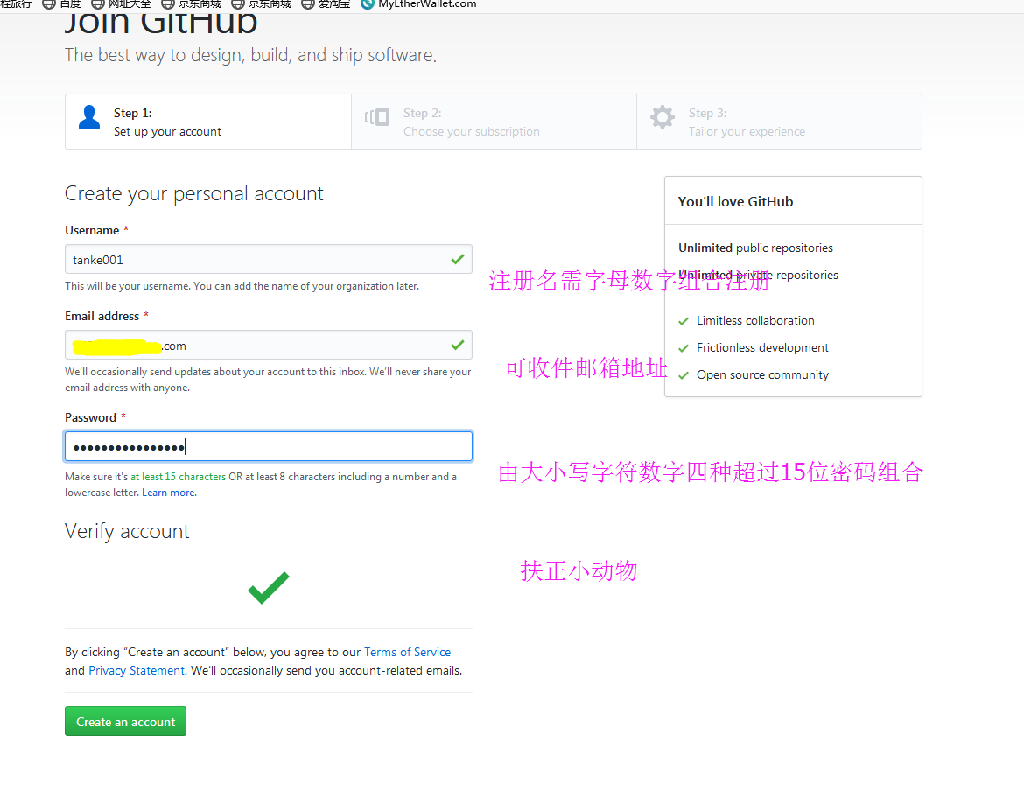Image resolution: width=1024 pixels, height=804 pixels.
Task: Click the MyEtherWallet.com bookmark icon
Action: tap(368, 4)
